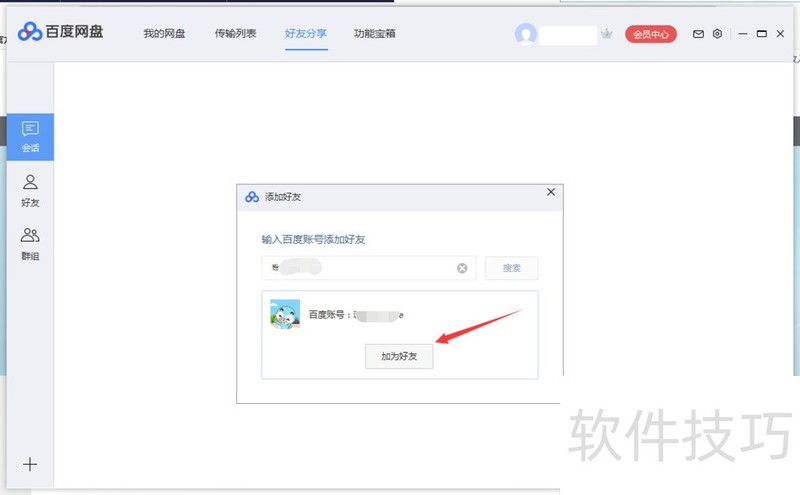Open the 我的网盘 tab

pos(164,34)
